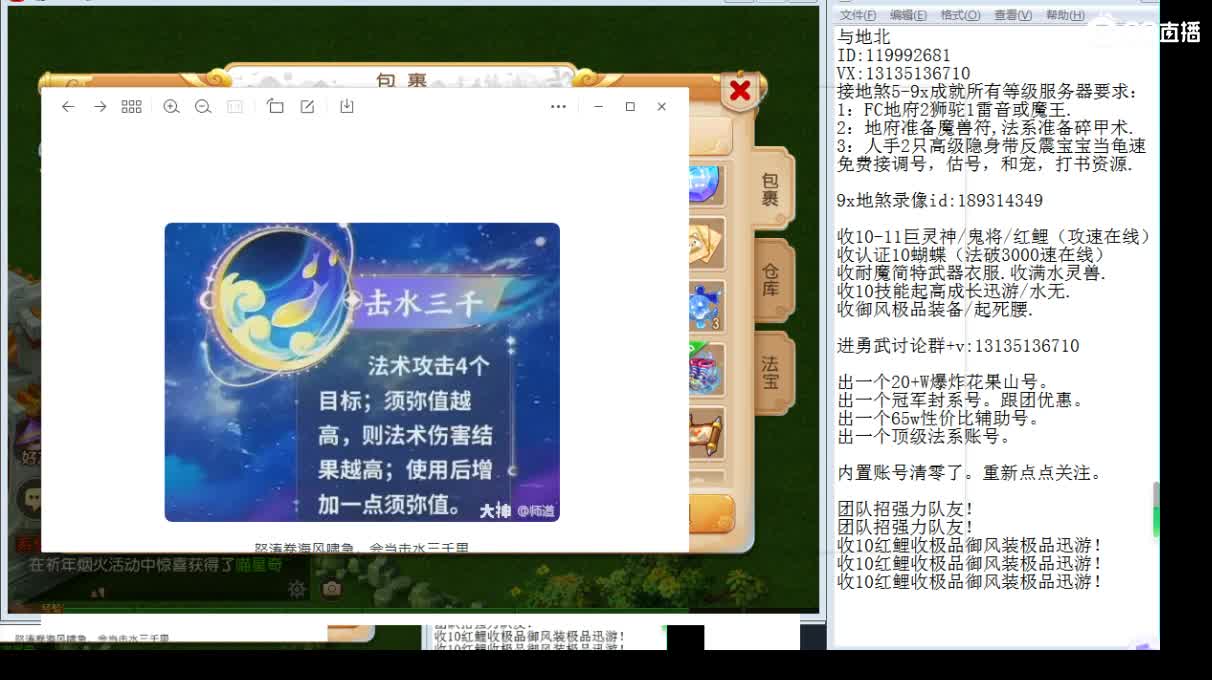Close the game inventory panel with red X
The width and height of the screenshot is (1212, 680).
point(740,91)
